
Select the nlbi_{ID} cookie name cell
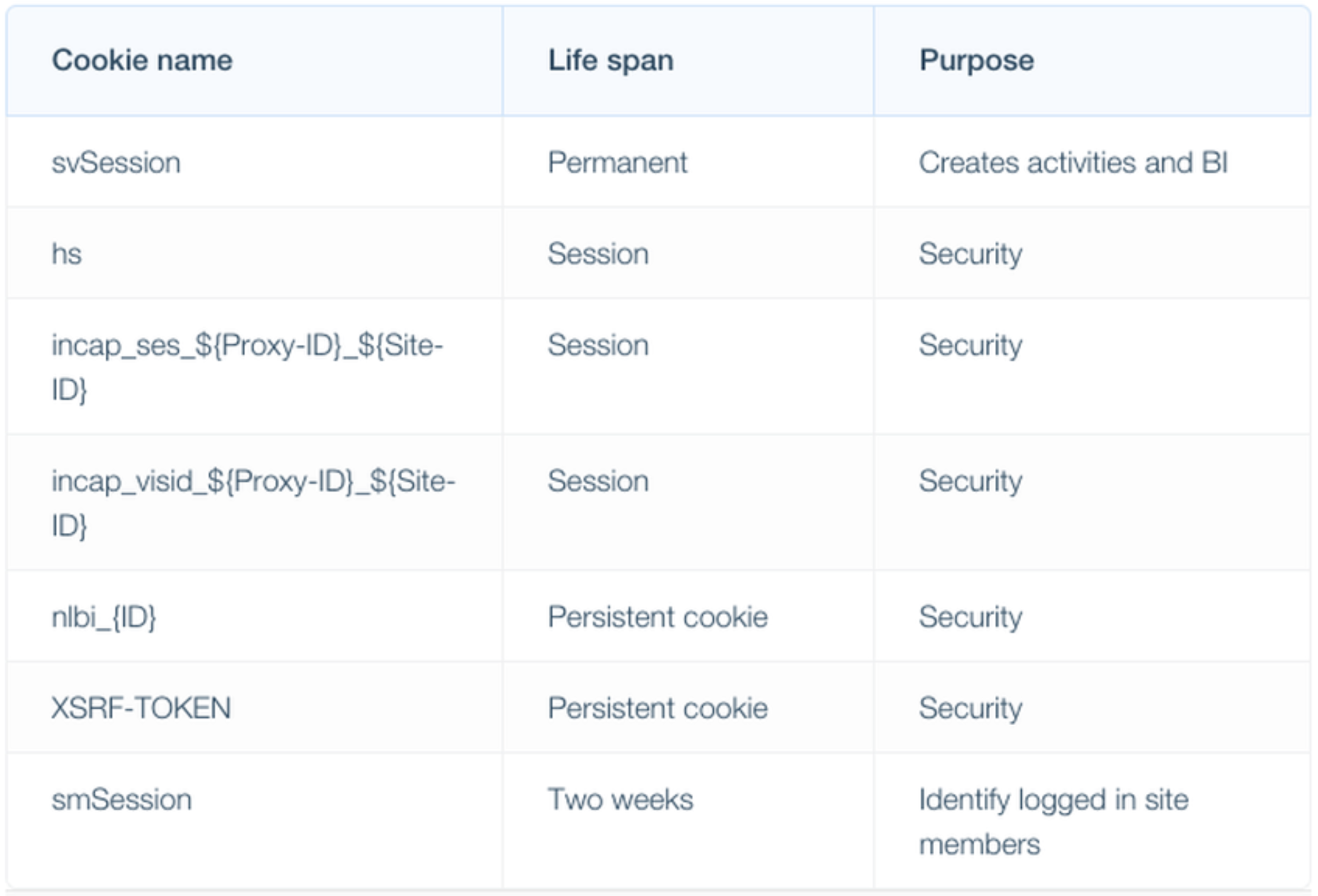click(104, 617)
